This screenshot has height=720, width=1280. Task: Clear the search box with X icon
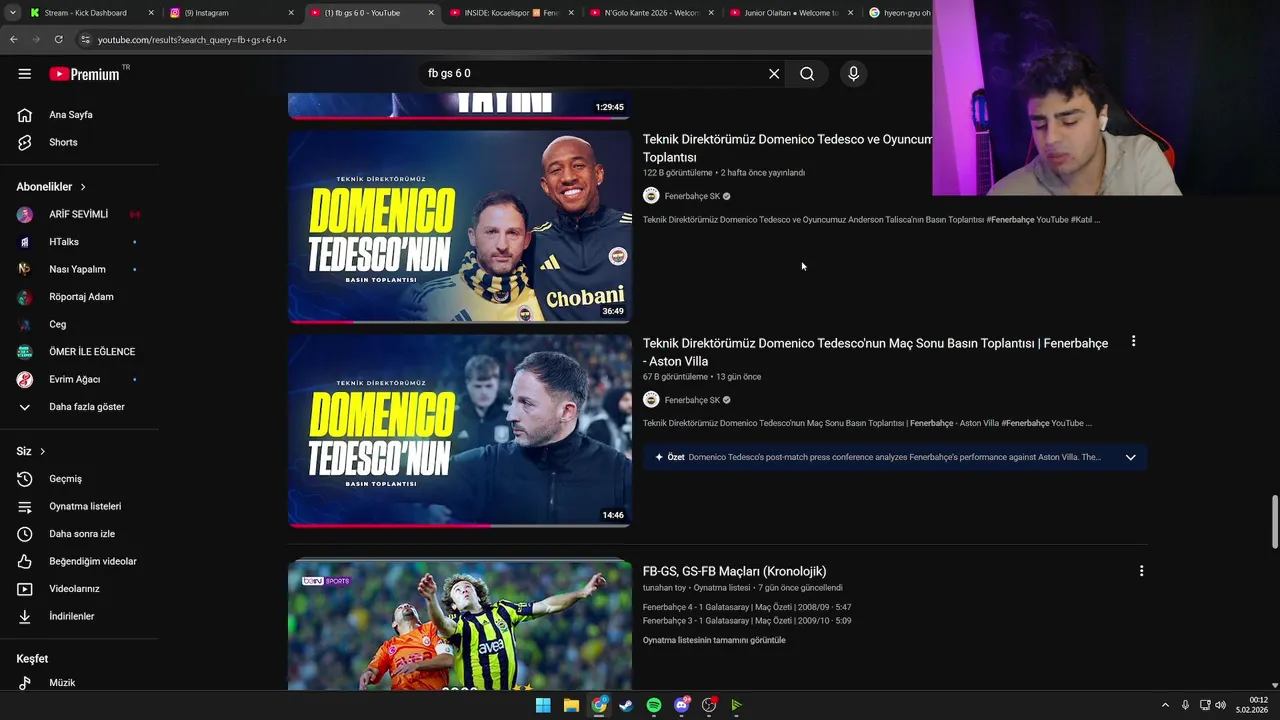coord(774,73)
